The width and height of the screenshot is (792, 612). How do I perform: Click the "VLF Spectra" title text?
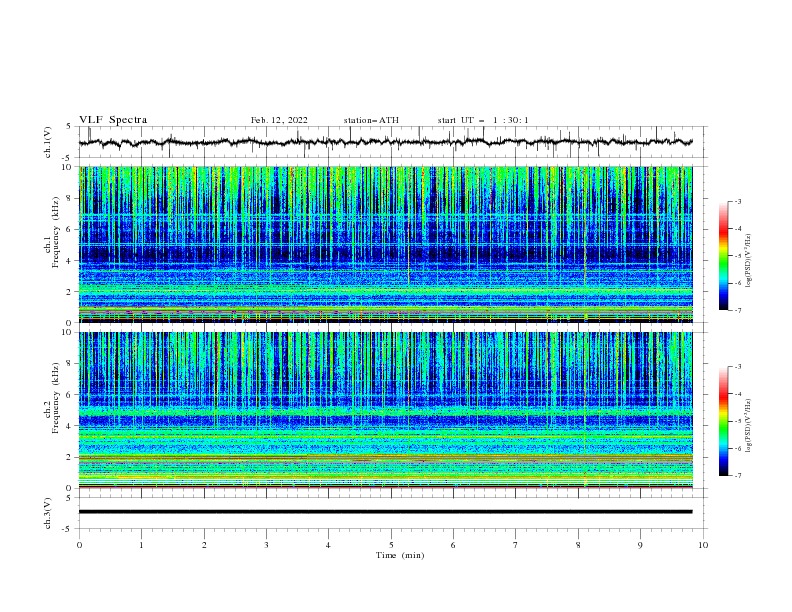113,120
